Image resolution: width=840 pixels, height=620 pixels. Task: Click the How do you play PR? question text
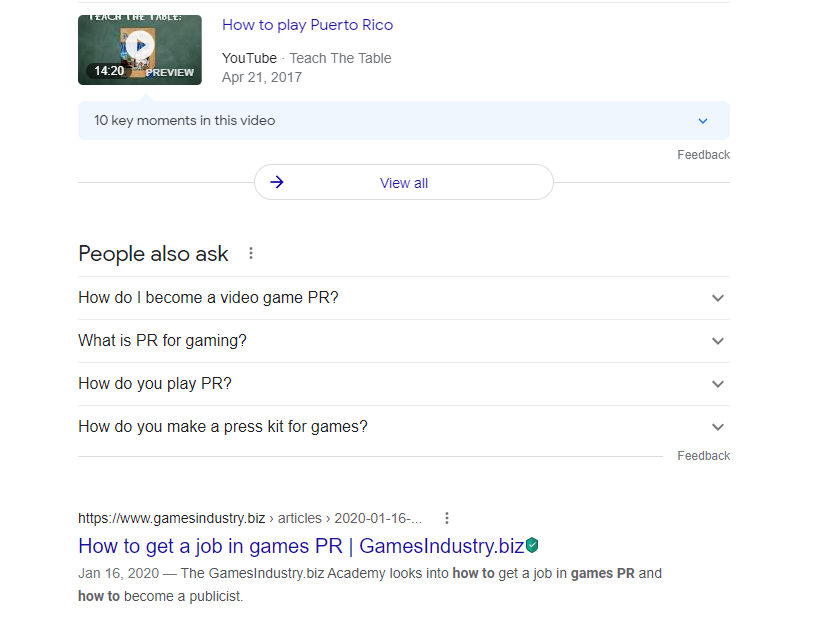pyautogui.click(x=155, y=384)
